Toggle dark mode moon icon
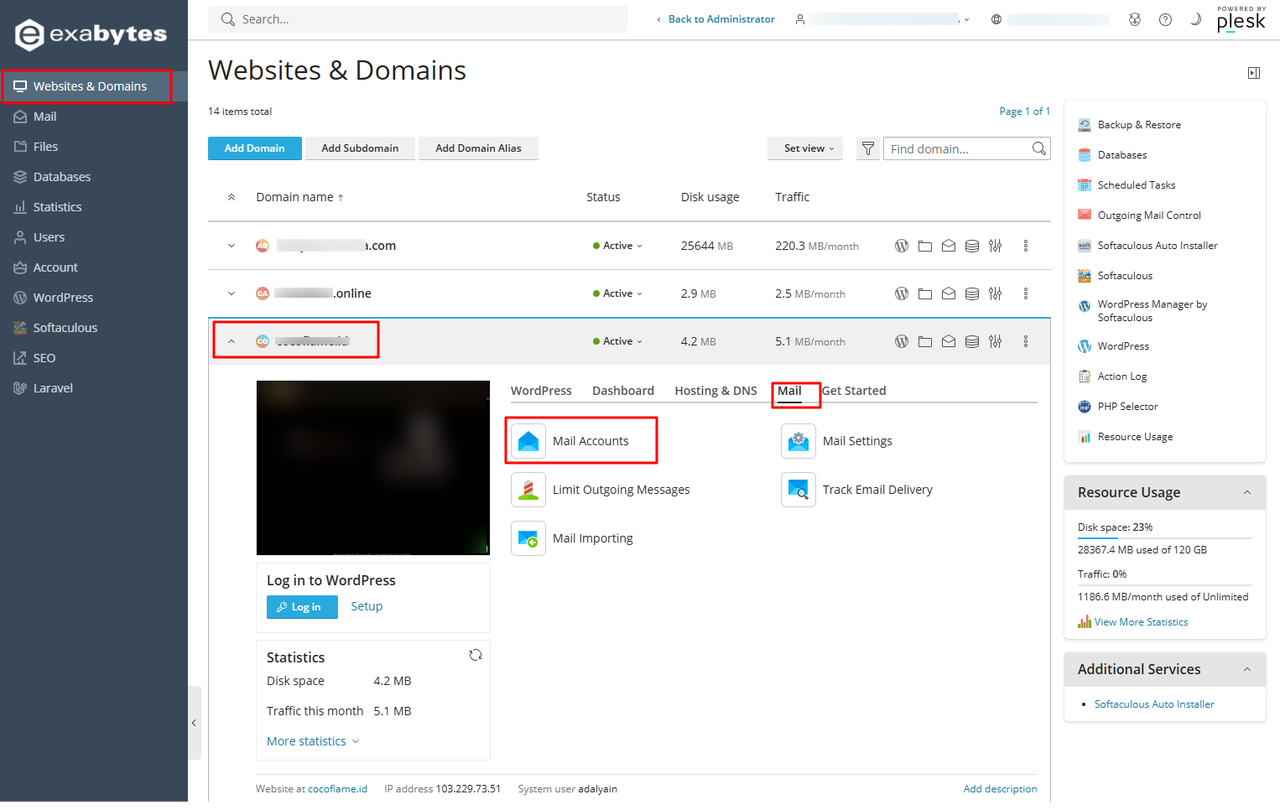 (x=1195, y=19)
